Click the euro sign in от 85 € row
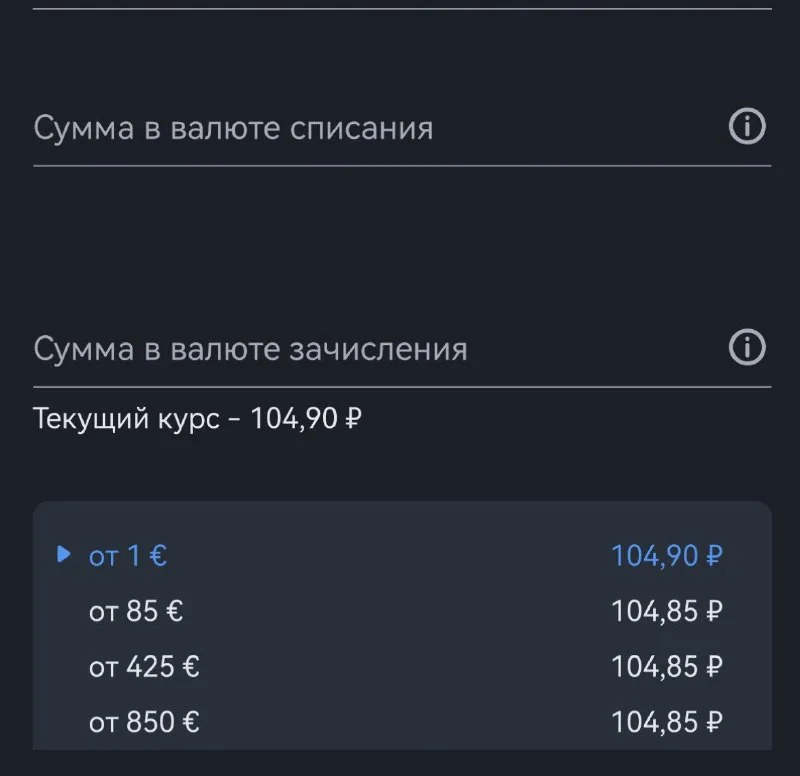The height and width of the screenshot is (776, 800). click(174, 611)
